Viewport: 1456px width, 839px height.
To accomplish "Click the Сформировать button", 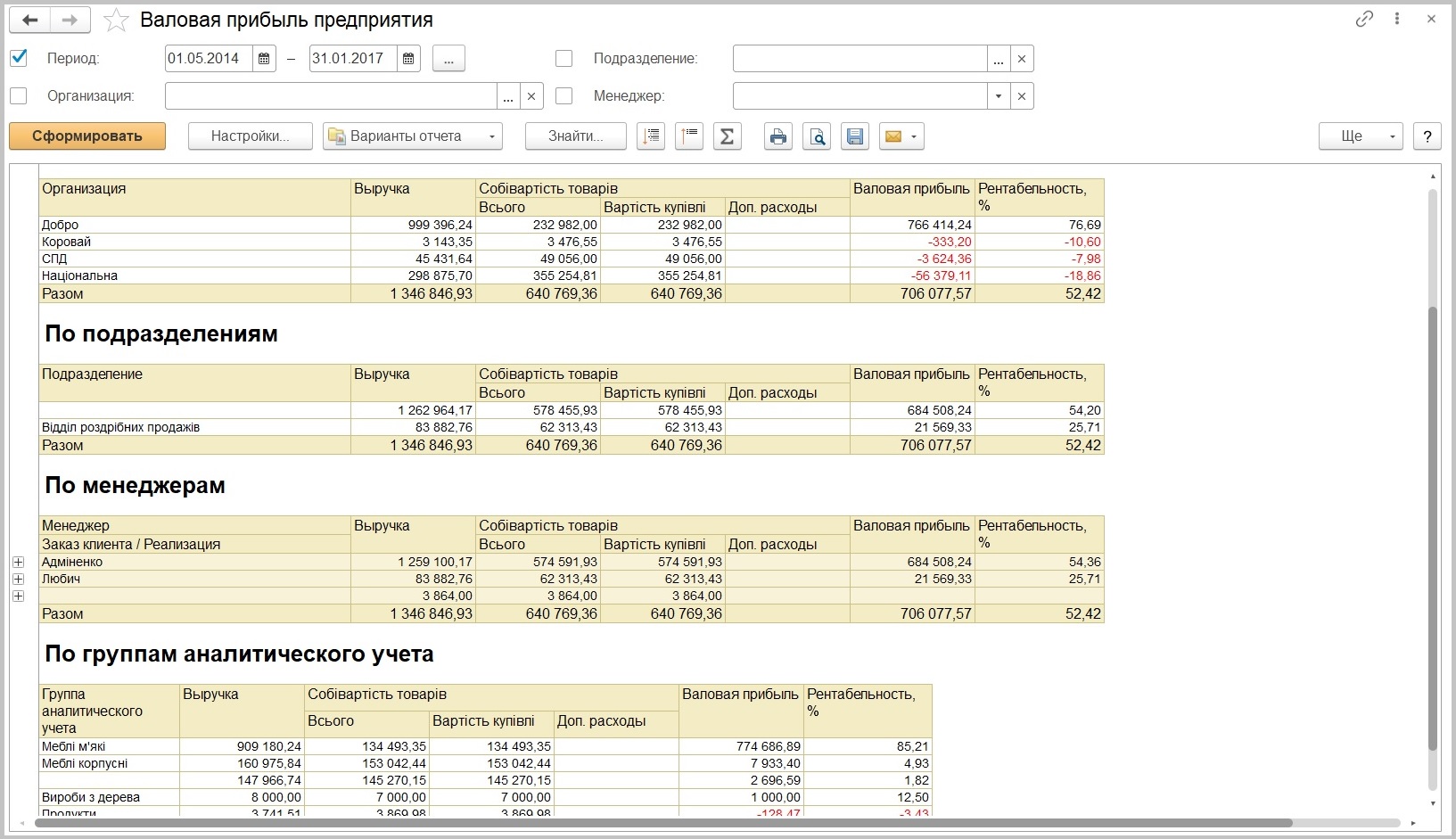I will (x=87, y=136).
